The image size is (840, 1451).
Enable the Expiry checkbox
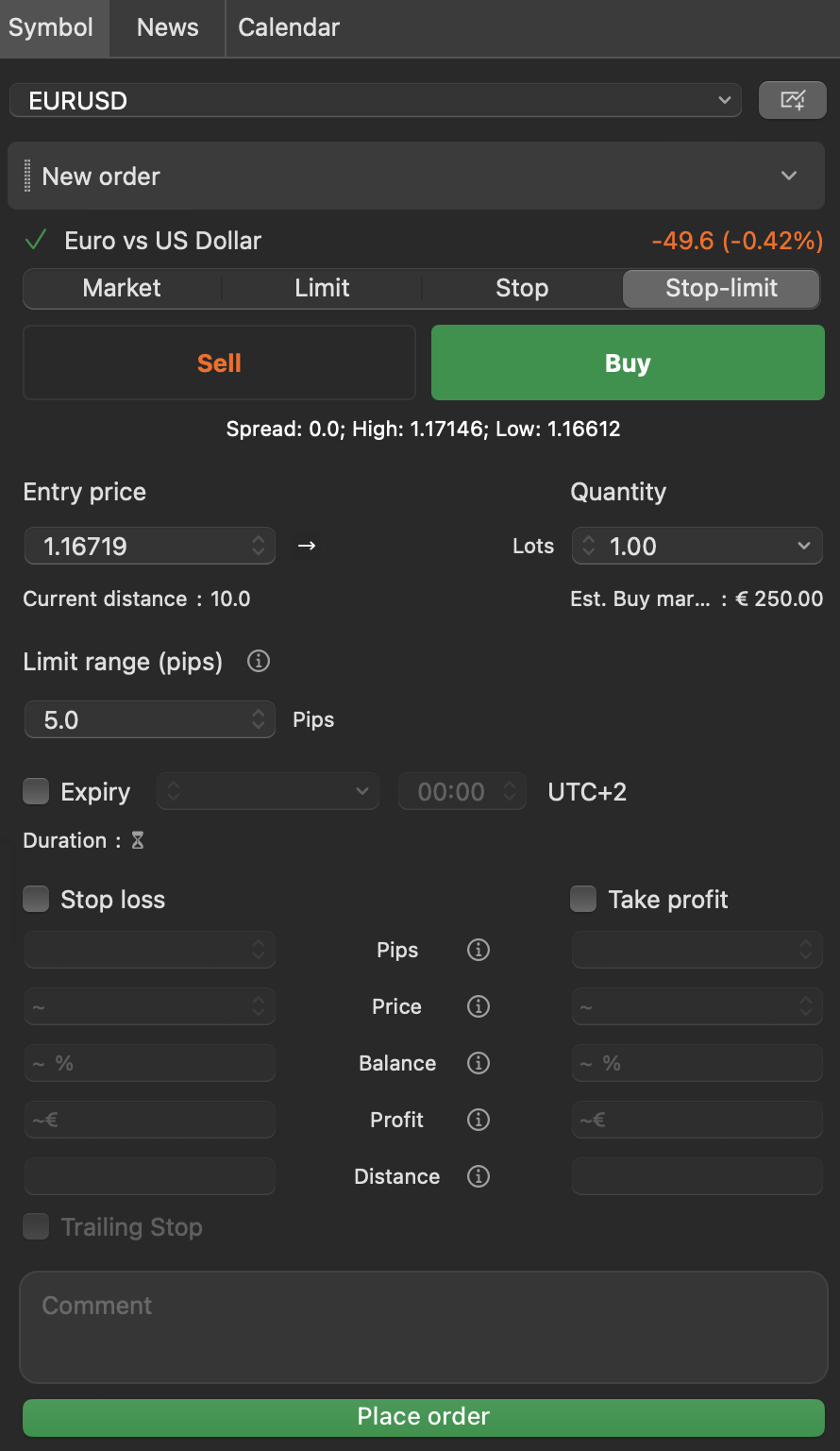coord(36,791)
